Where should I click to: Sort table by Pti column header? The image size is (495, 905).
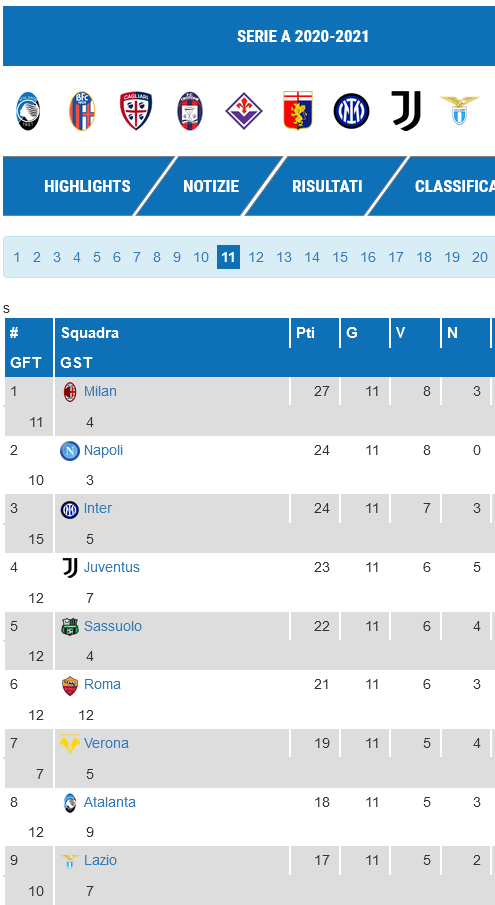point(305,333)
